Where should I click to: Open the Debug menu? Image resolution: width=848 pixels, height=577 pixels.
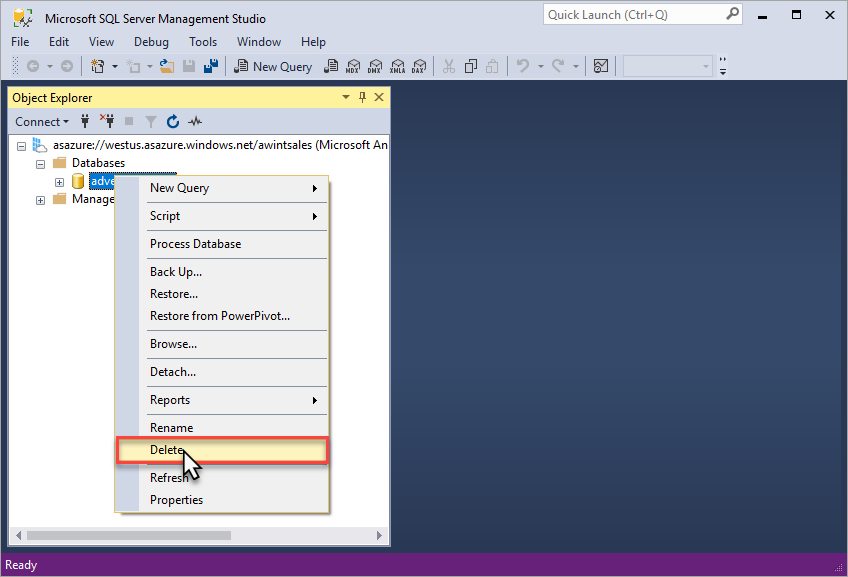(151, 42)
